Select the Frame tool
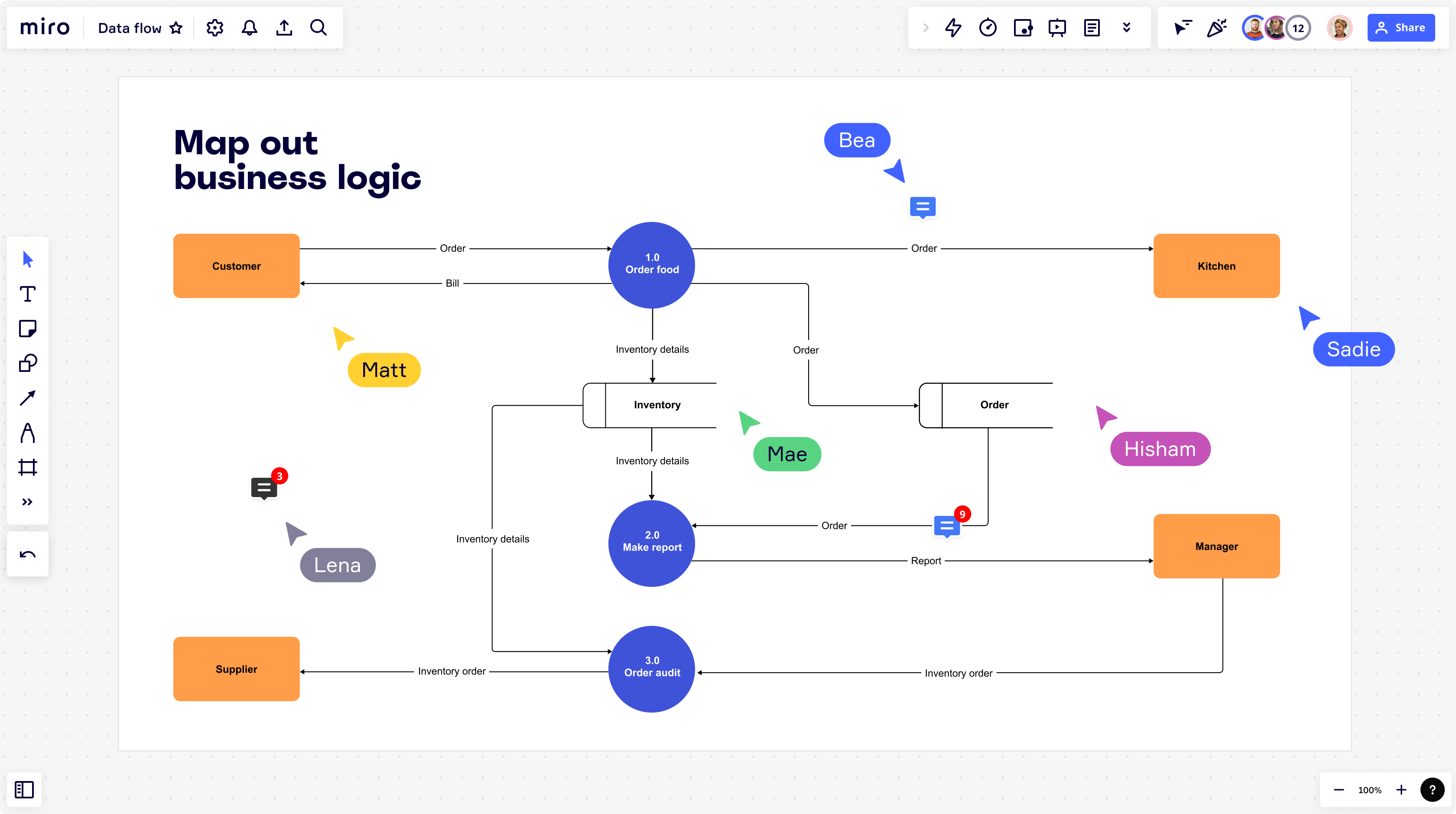 click(x=27, y=467)
